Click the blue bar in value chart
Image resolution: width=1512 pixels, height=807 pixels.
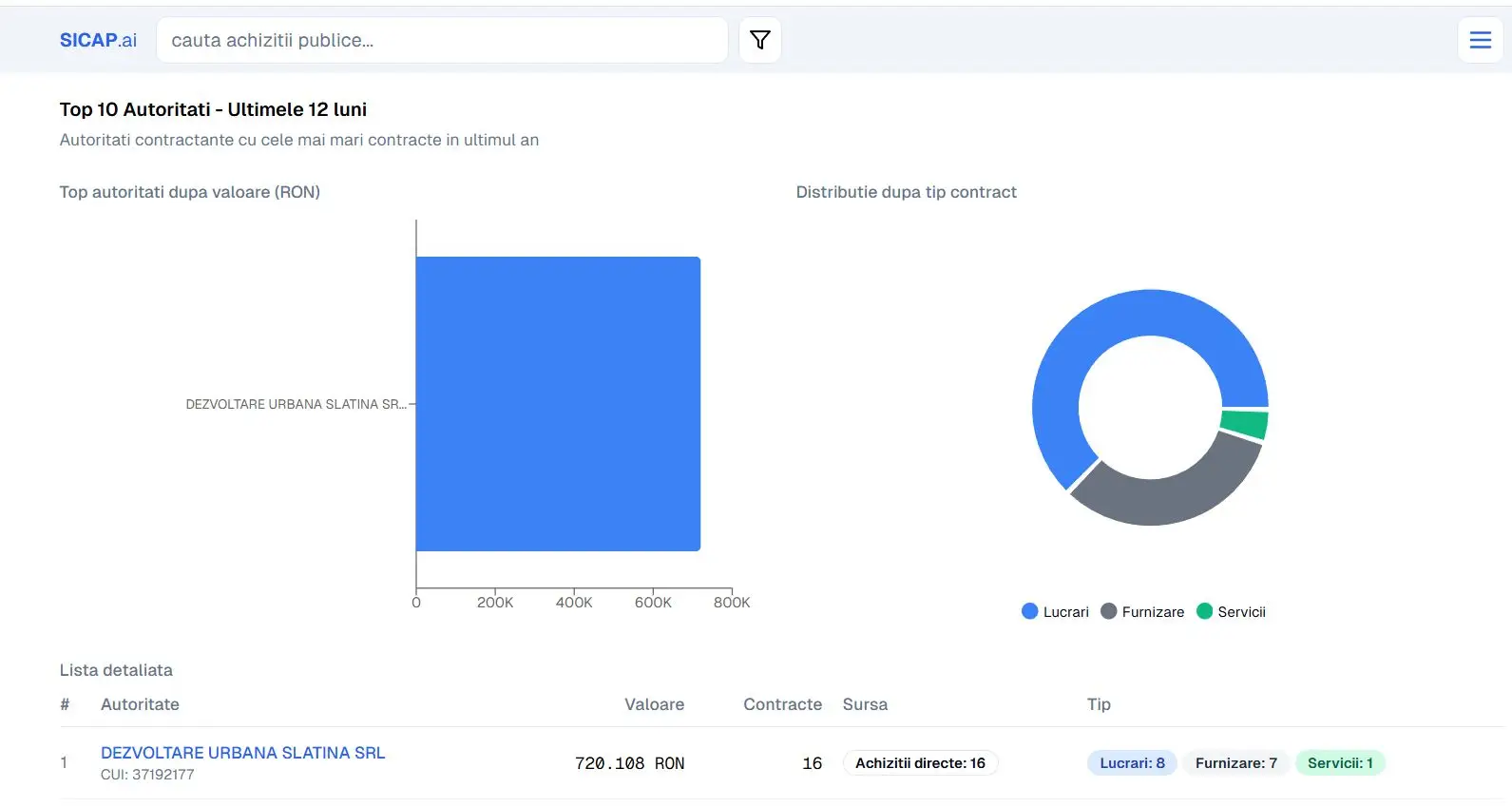pyautogui.click(x=558, y=404)
